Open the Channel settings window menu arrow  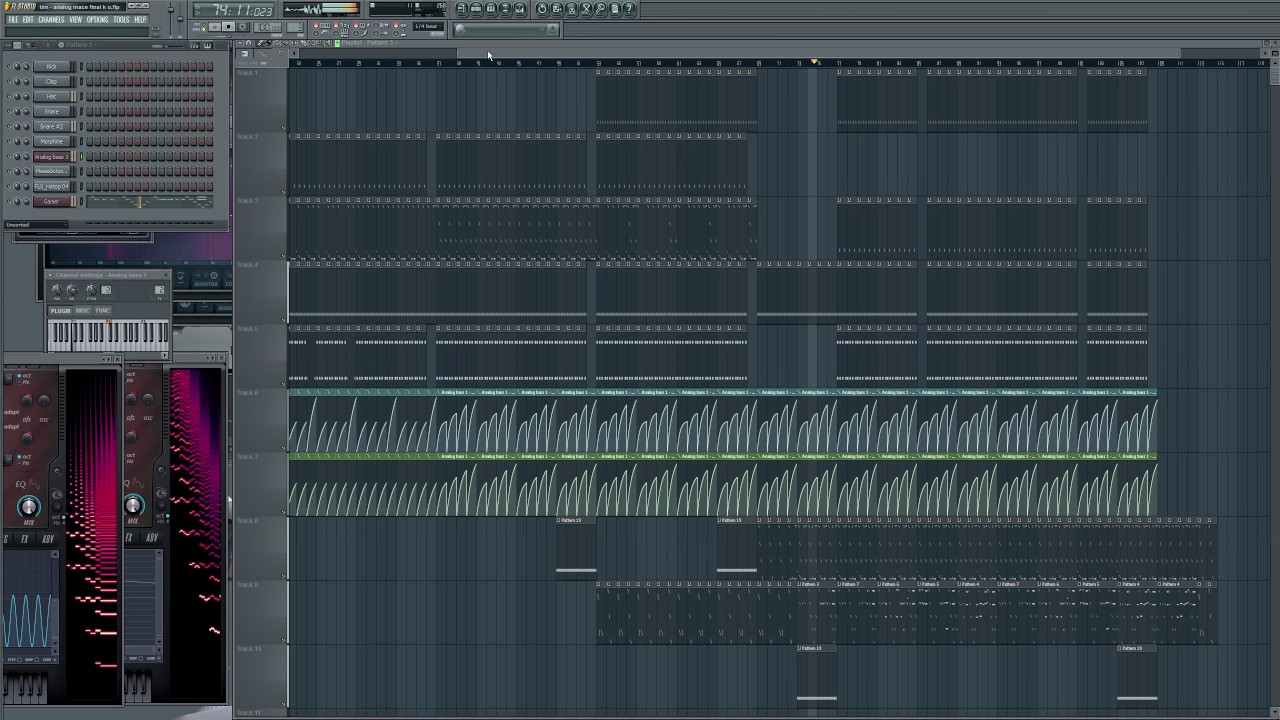pyautogui.click(x=50, y=275)
